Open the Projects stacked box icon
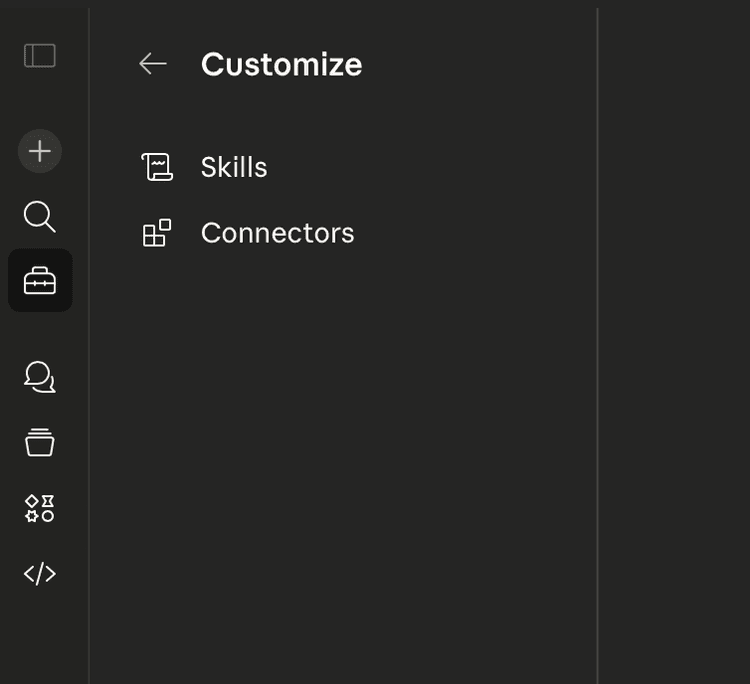This screenshot has width=750, height=684. coord(40,442)
